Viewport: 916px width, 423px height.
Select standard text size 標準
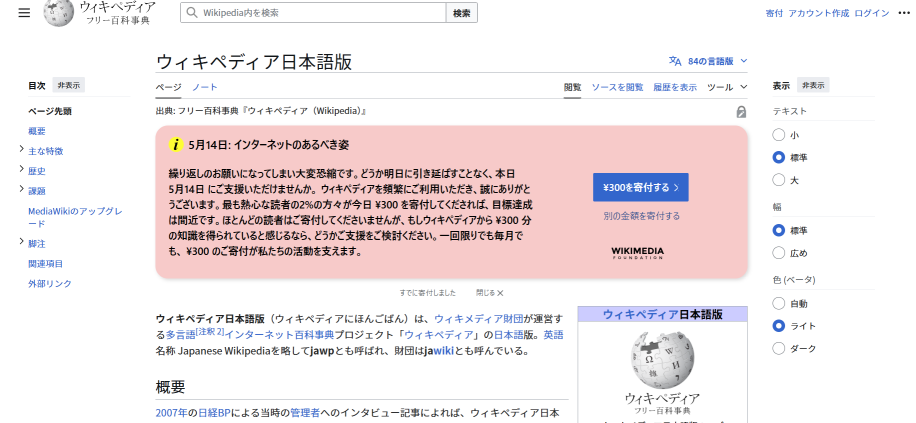pos(778,158)
